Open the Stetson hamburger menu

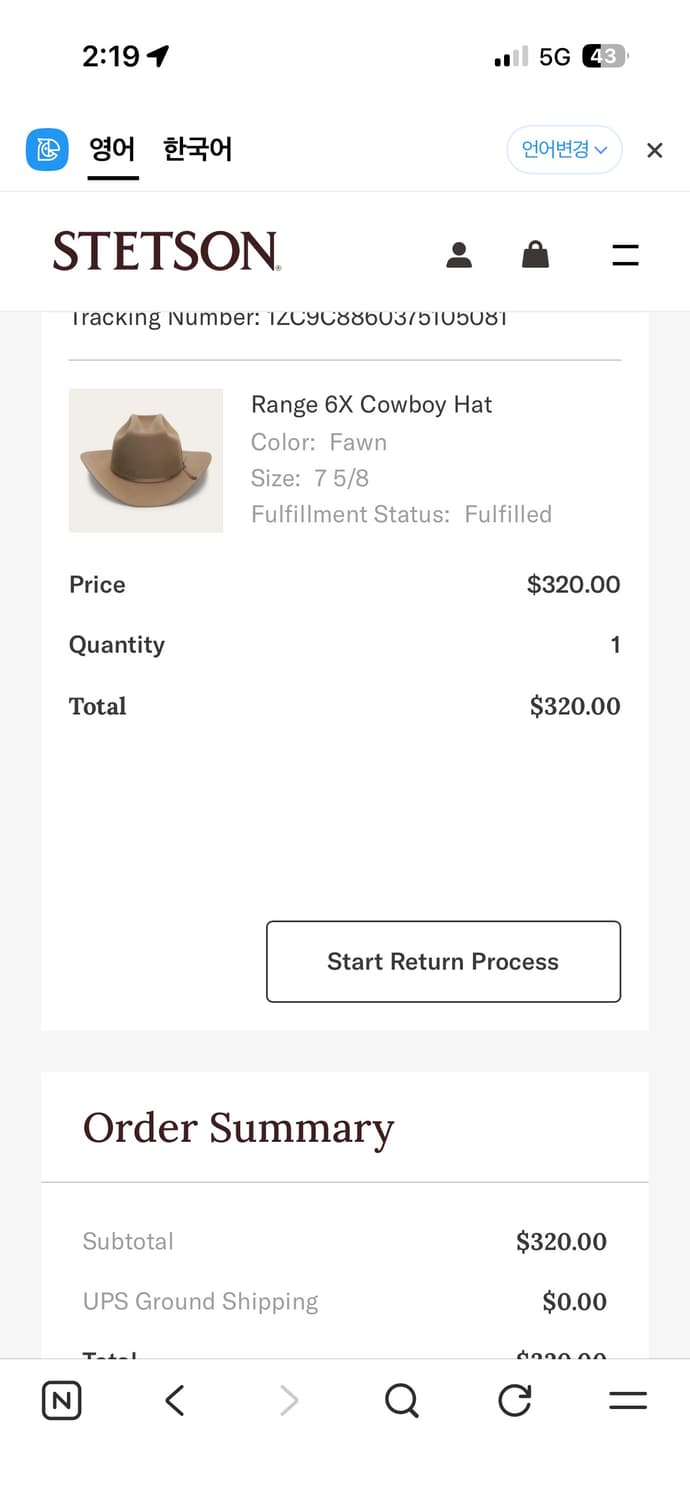click(x=625, y=255)
